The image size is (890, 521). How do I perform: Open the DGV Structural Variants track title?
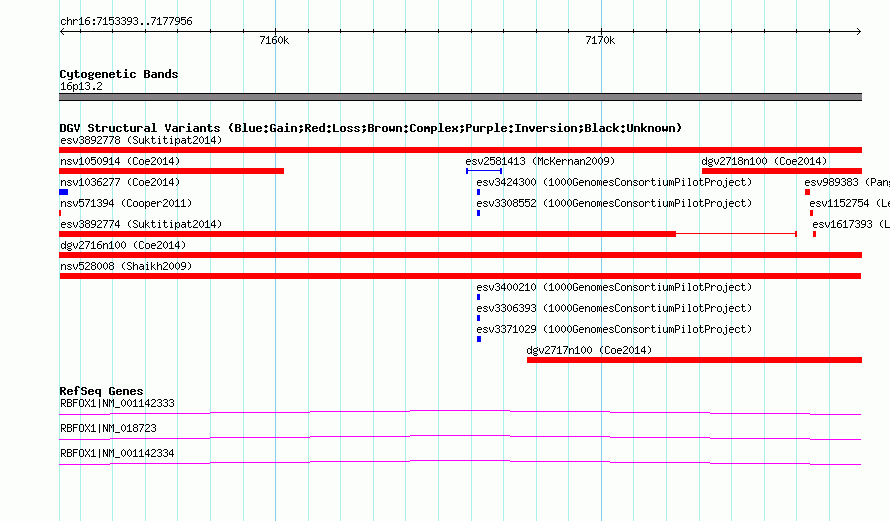370,128
